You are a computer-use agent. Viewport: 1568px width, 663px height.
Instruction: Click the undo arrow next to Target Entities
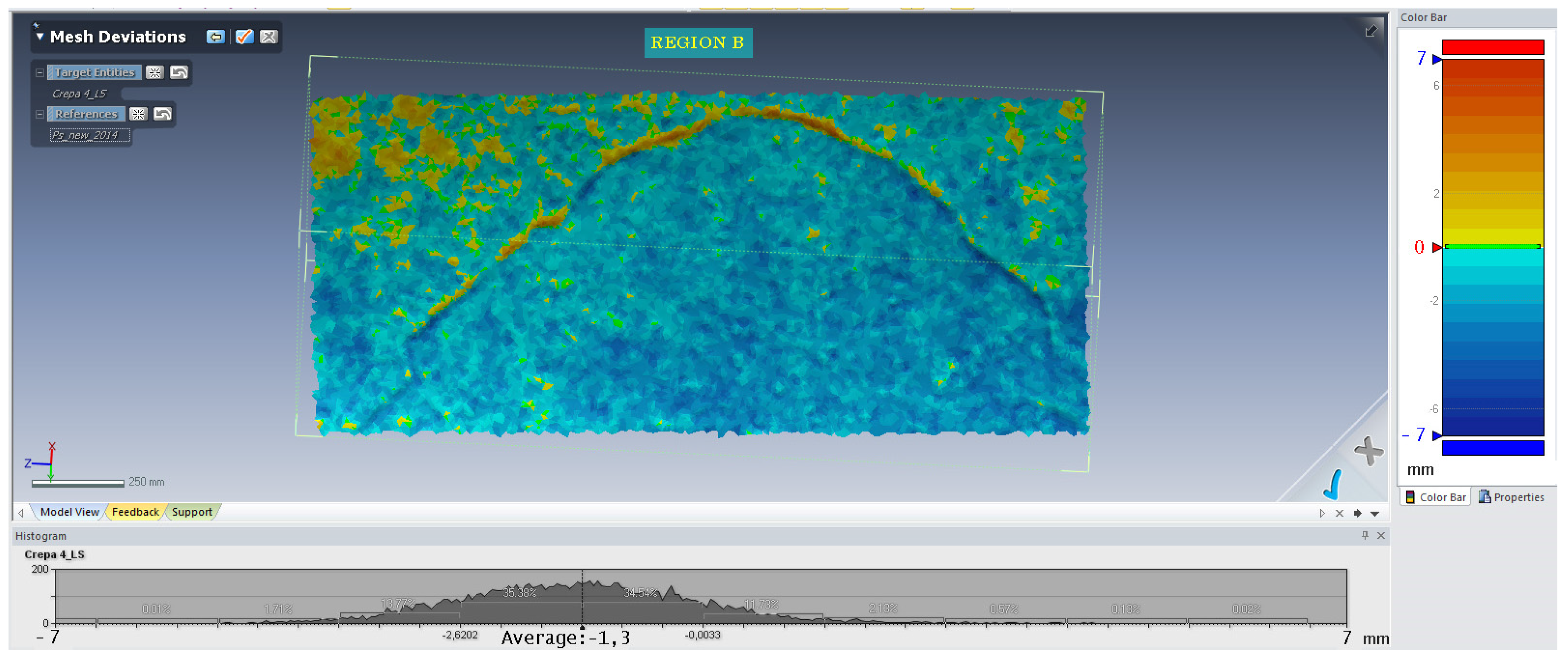tap(179, 73)
